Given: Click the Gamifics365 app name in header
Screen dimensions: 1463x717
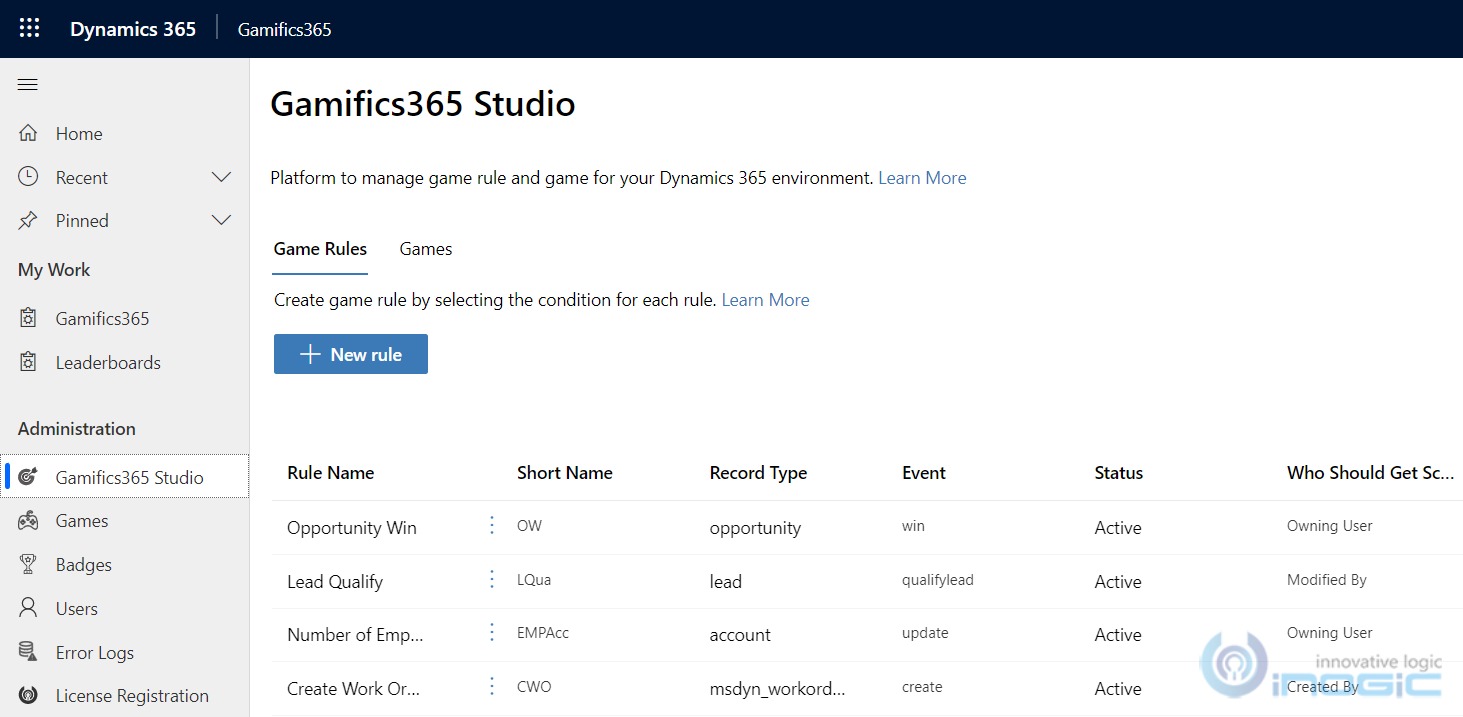Looking at the screenshot, I should [x=284, y=29].
